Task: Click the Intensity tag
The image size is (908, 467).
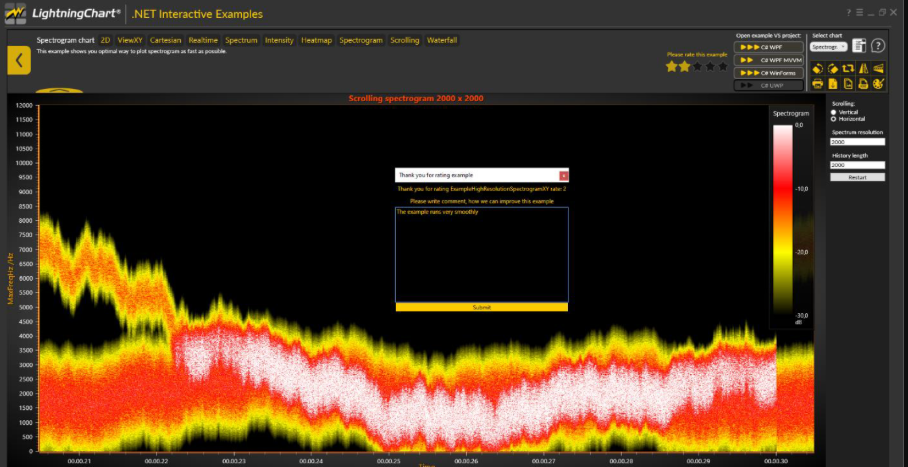Action: (279, 41)
